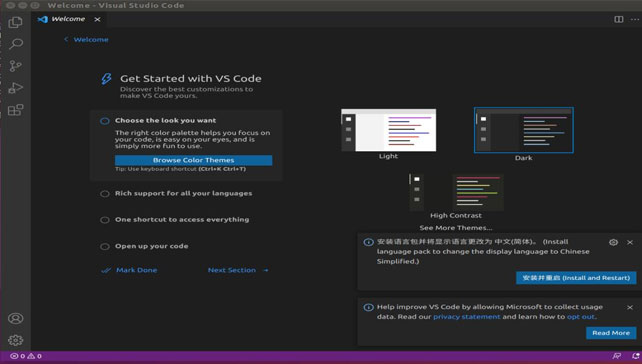Go back via the Welcome breadcrumb link
Screen dimensions: 642x364
pyautogui.click(x=86, y=39)
